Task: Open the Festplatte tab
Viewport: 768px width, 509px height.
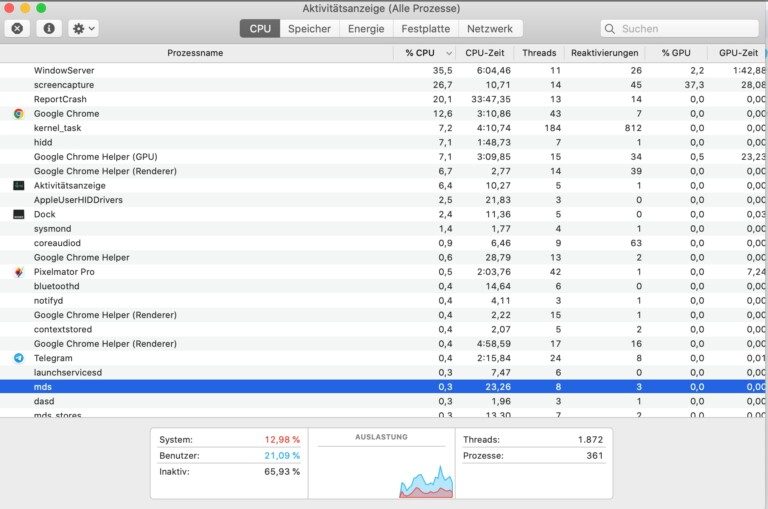Action: click(426, 29)
